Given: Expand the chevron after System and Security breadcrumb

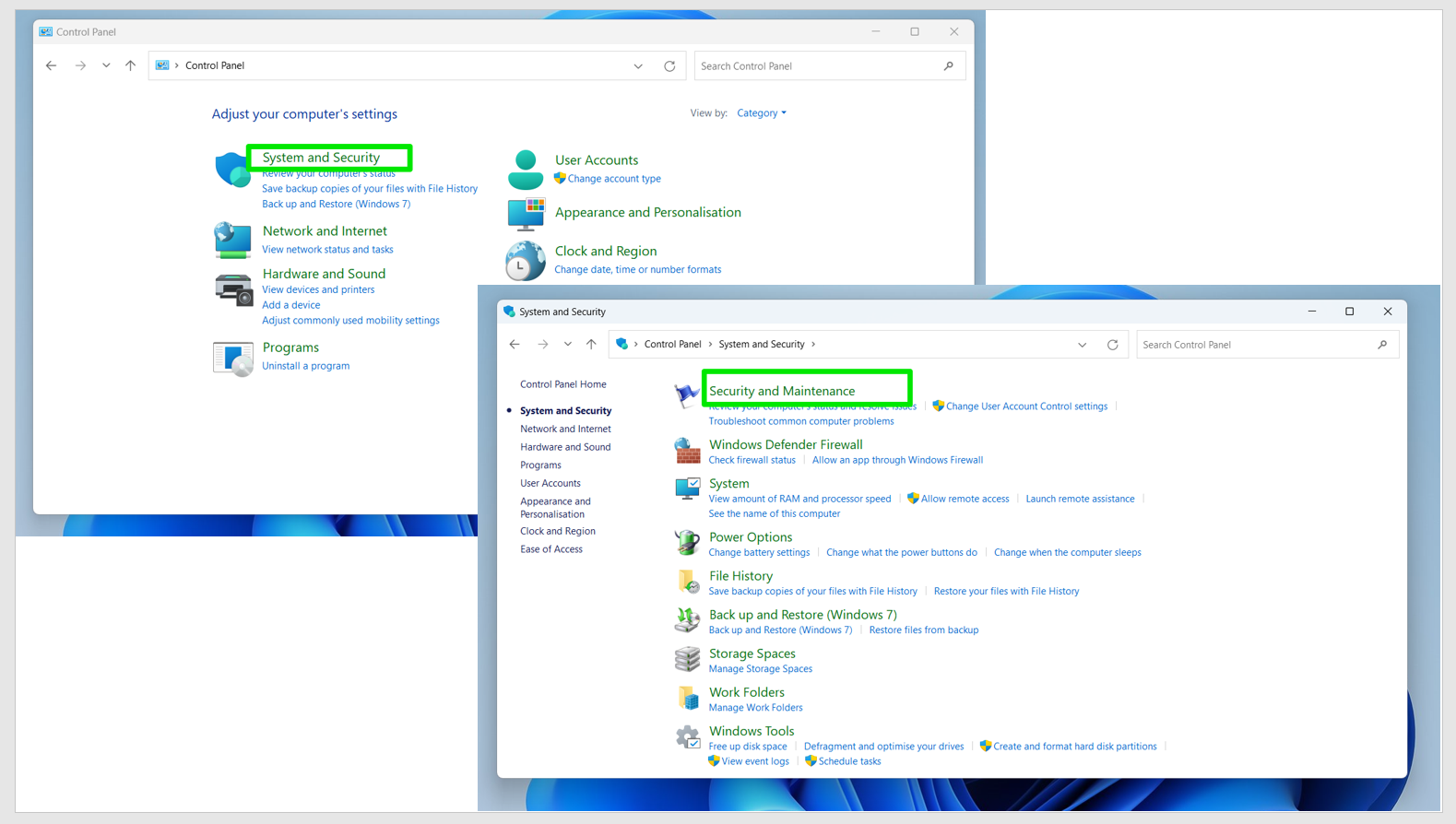Looking at the screenshot, I should tap(813, 345).
